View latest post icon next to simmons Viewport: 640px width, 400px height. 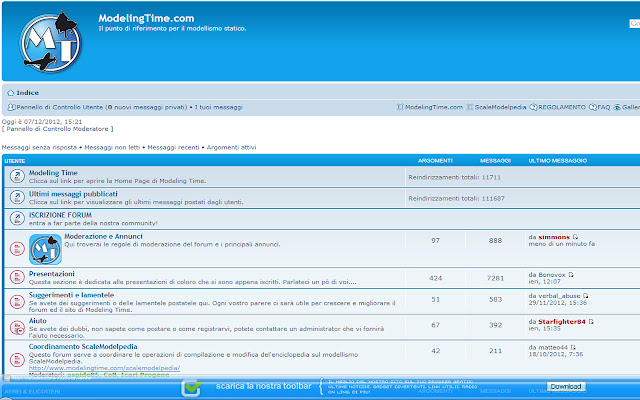[575, 237]
